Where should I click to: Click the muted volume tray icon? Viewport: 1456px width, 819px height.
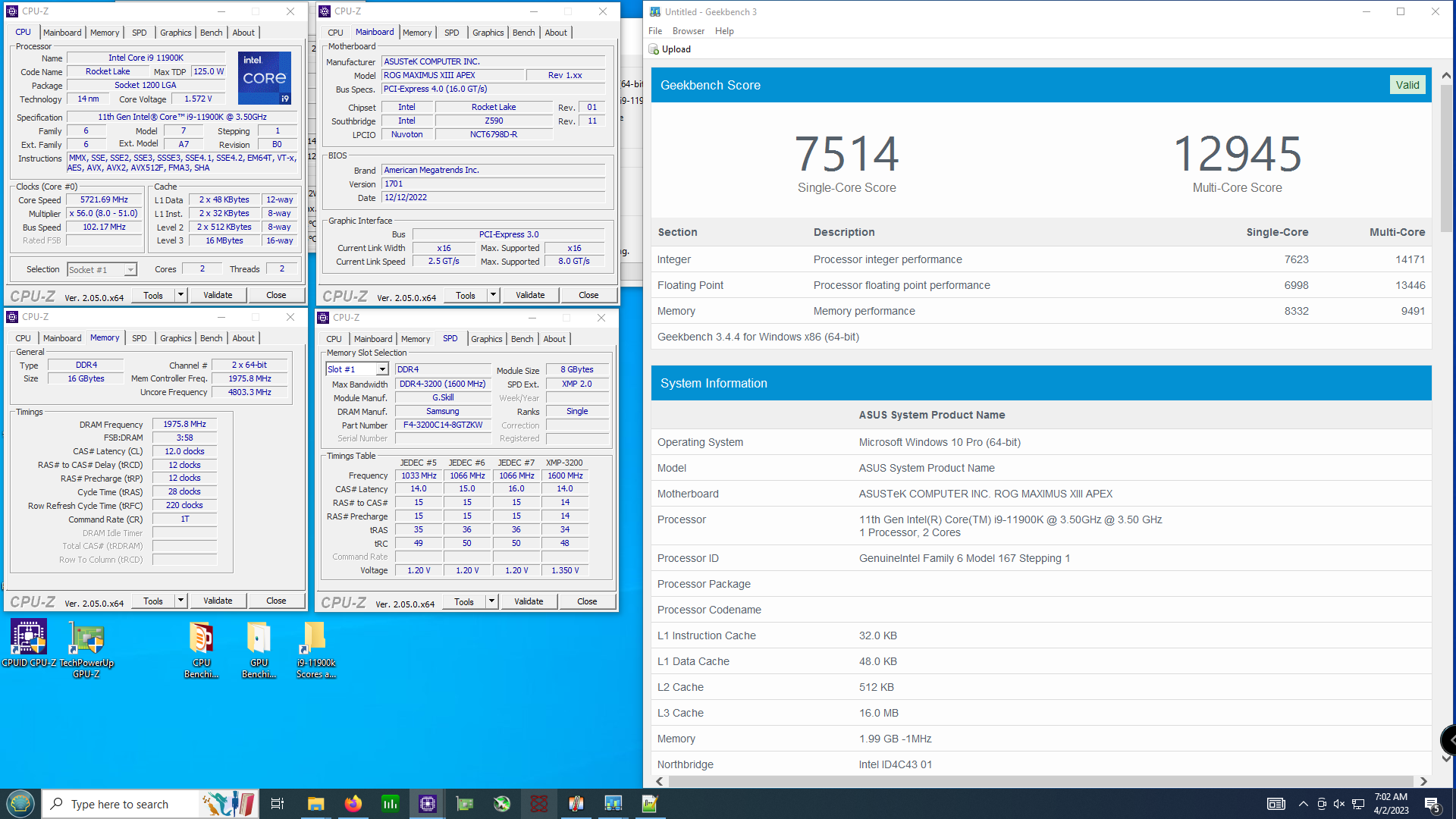click(x=1339, y=804)
